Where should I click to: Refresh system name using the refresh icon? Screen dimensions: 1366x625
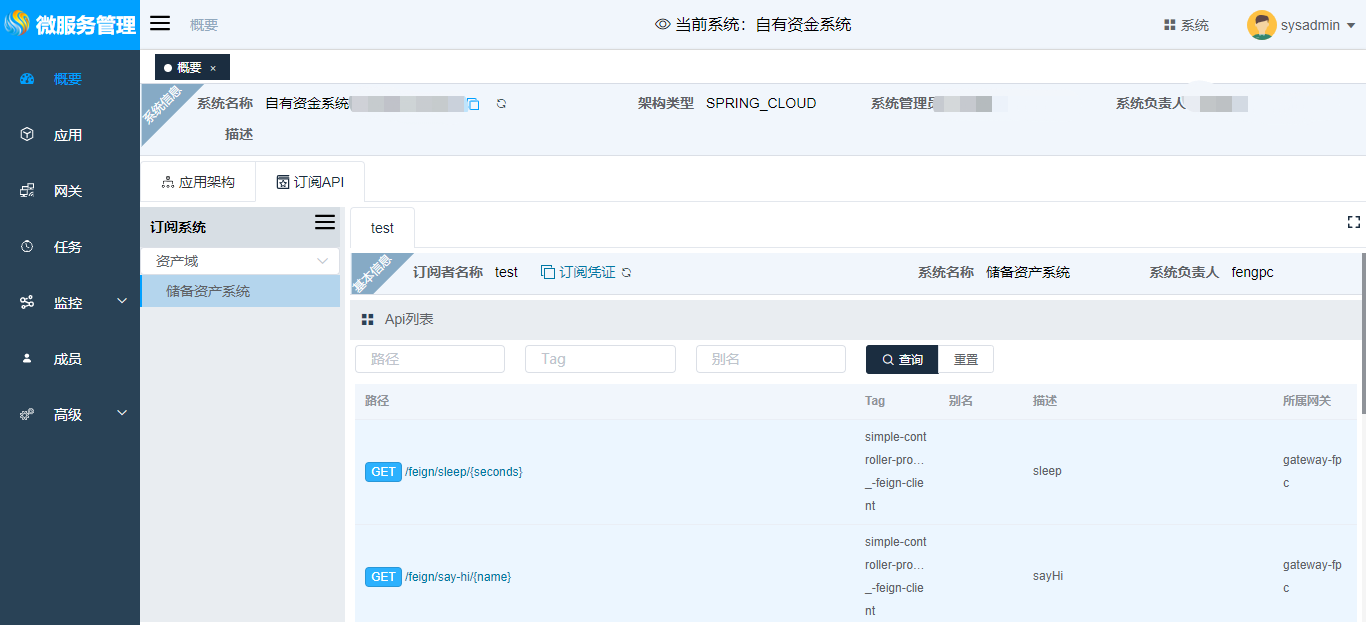click(501, 104)
